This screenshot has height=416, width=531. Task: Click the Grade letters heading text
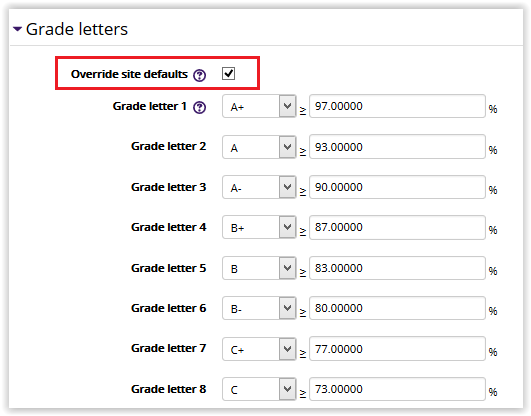coord(77,29)
